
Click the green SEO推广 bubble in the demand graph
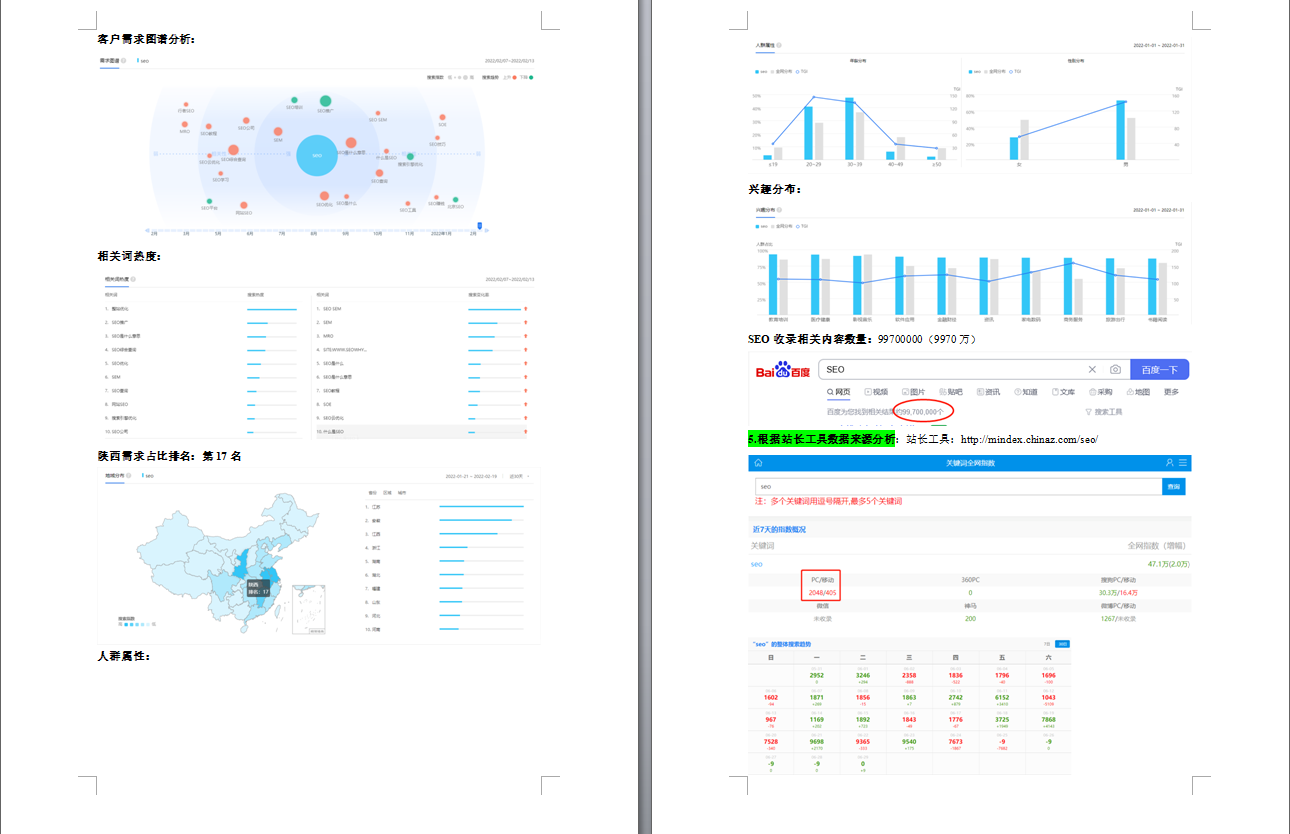[326, 101]
